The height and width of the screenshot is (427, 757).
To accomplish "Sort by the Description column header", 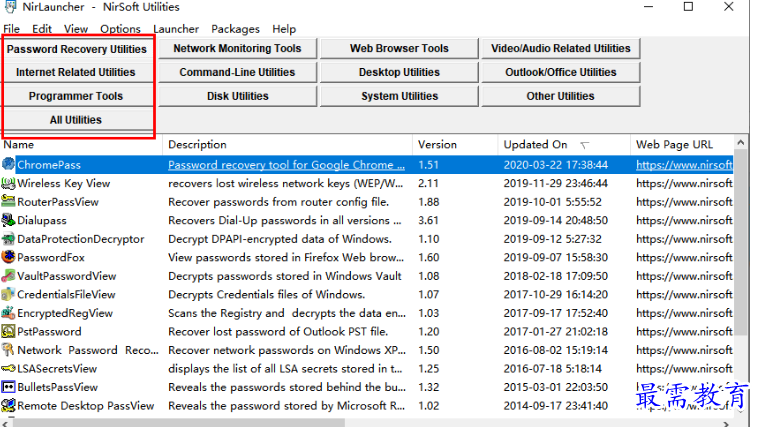I will pyautogui.click(x=288, y=144).
